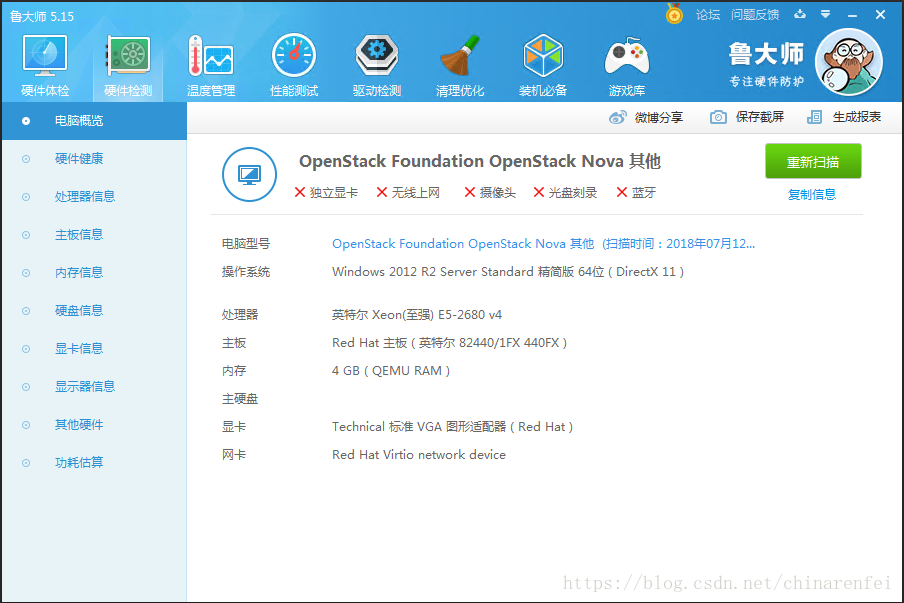This screenshot has width=904, height=603.
Task: Open 论坛 forum link
Action: [708, 15]
